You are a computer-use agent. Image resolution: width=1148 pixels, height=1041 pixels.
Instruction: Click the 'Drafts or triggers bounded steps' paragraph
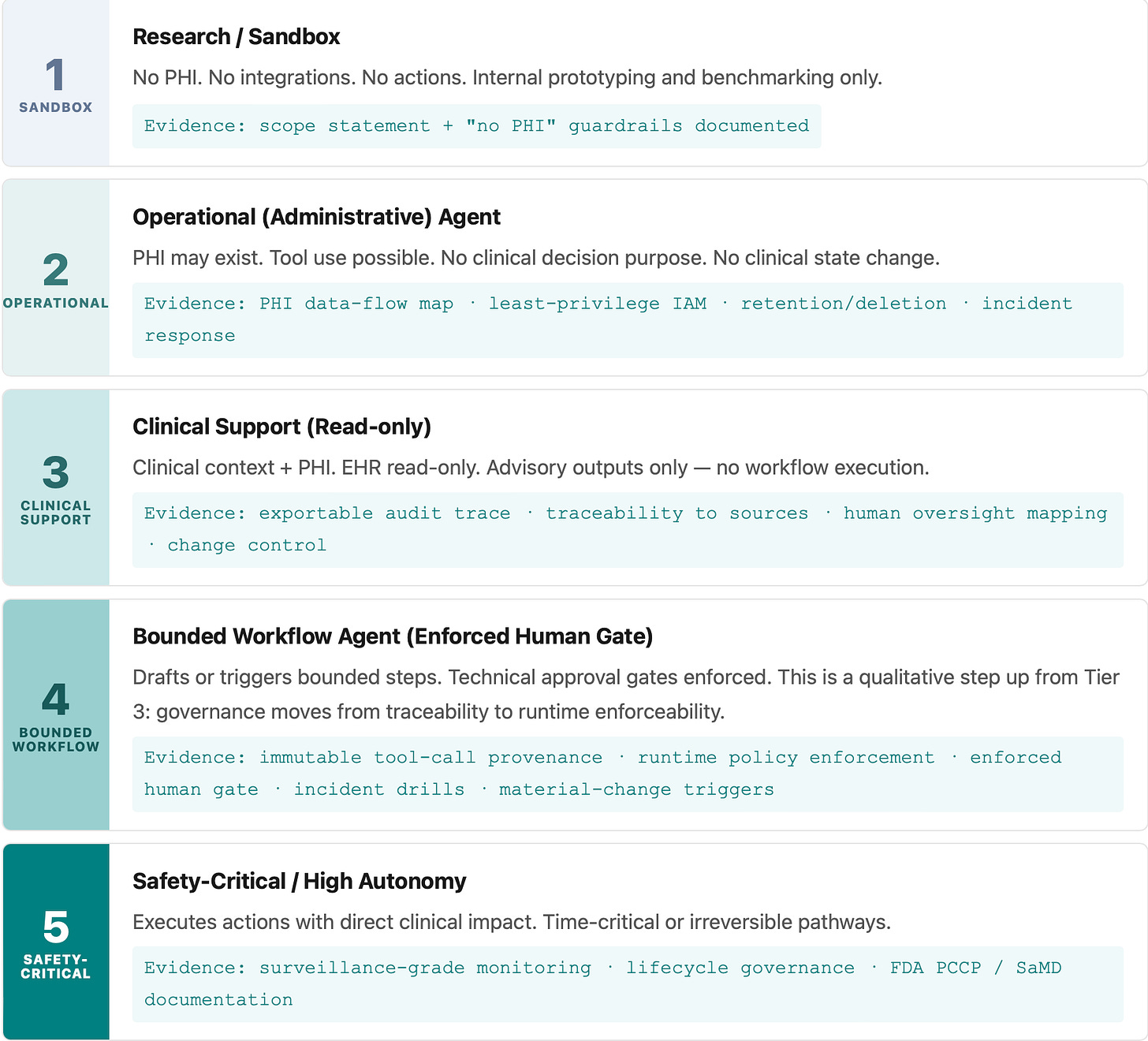(626, 694)
